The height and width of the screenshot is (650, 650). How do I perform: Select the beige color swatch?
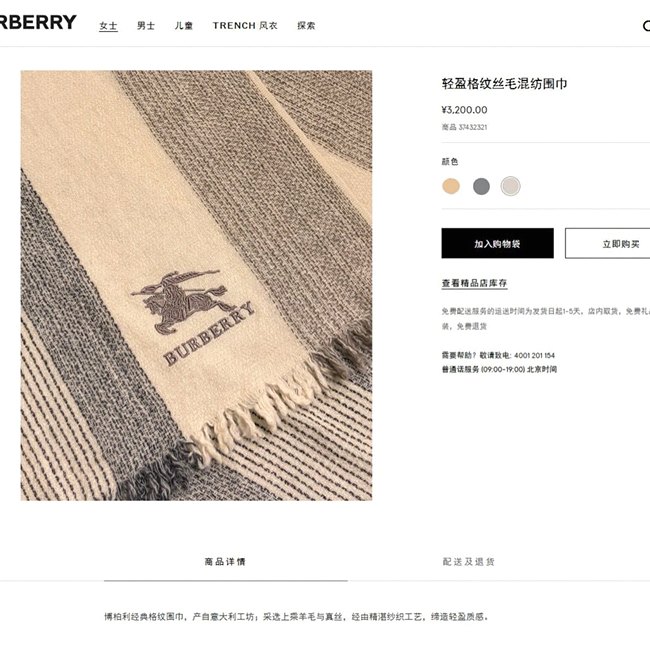pos(451,186)
